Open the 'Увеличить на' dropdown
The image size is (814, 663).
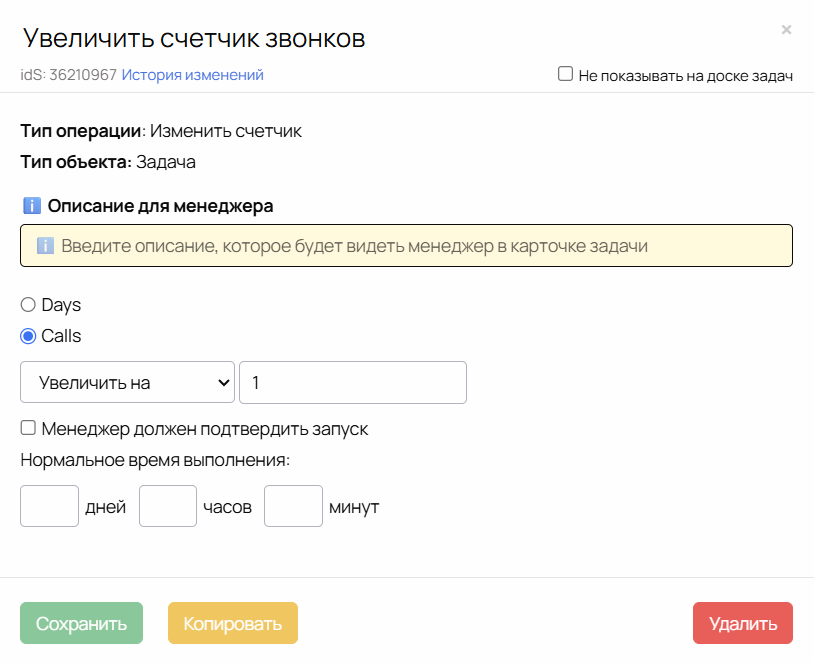point(127,383)
